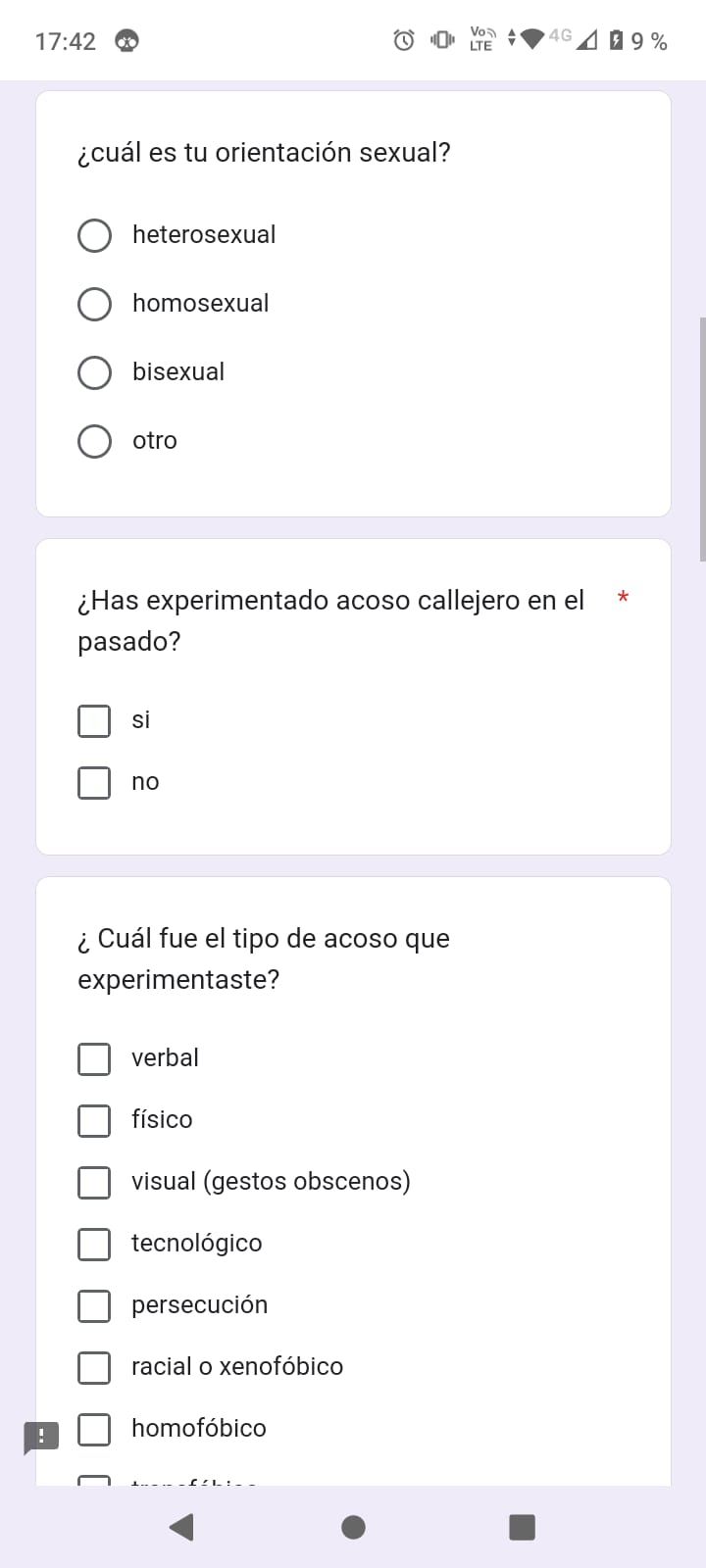Viewport: 706px width, 1568px height.
Task: Check the "no" checkbox for street harassment
Action: [94, 782]
